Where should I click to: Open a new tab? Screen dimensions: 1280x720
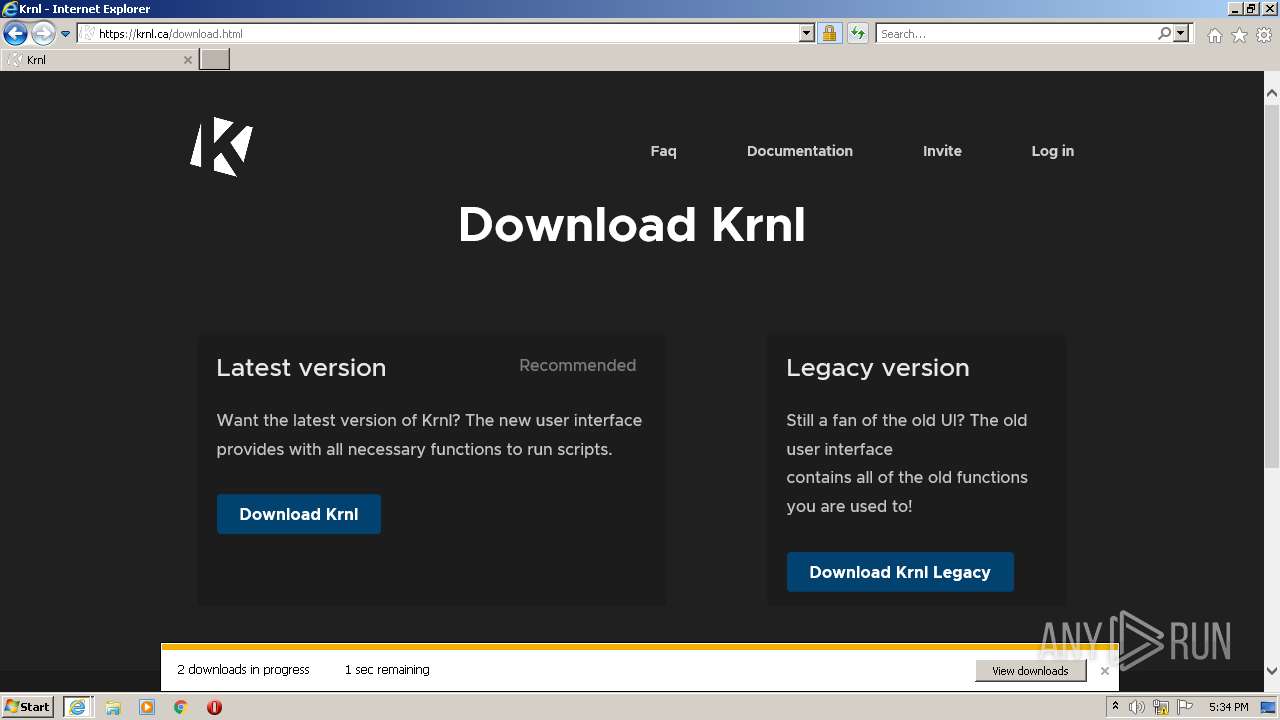[x=215, y=60]
